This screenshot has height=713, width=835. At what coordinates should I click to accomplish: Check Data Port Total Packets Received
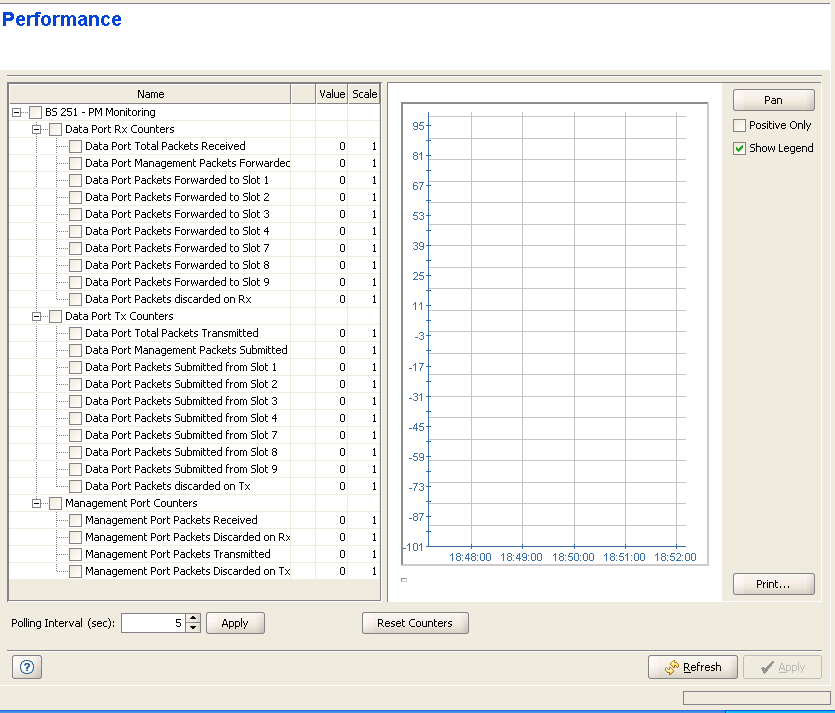pyautogui.click(x=76, y=146)
